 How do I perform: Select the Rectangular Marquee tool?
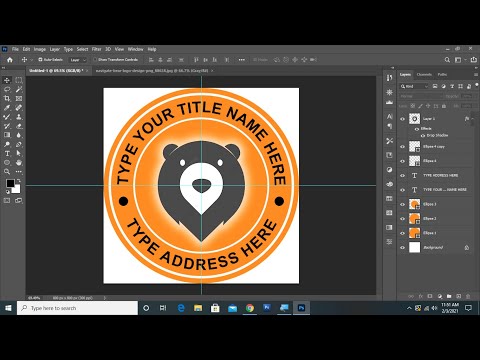coord(19,80)
